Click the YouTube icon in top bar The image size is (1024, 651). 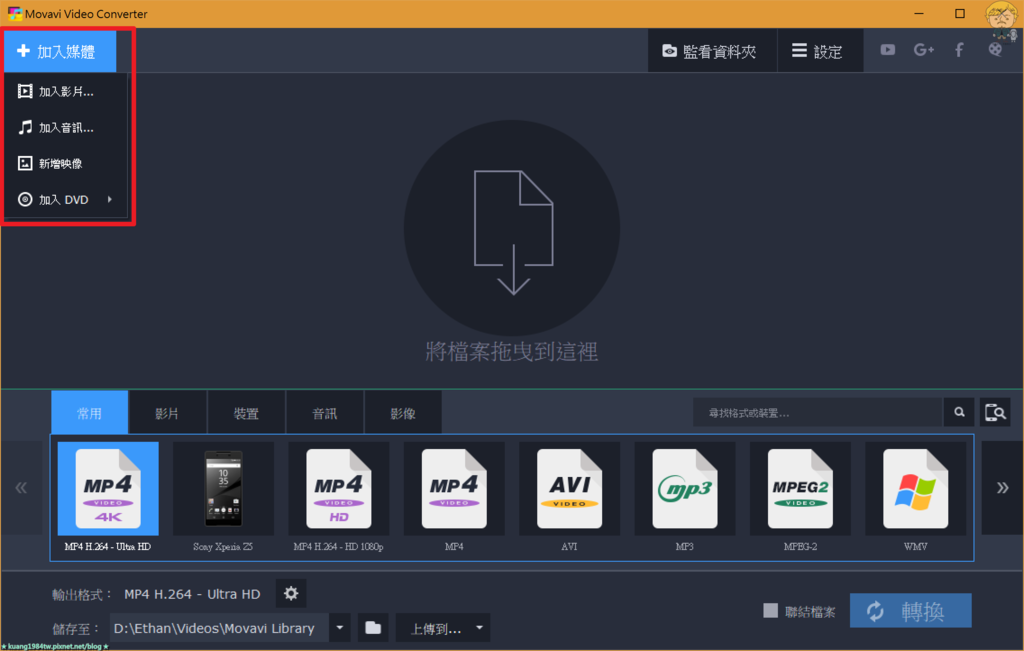[x=888, y=50]
